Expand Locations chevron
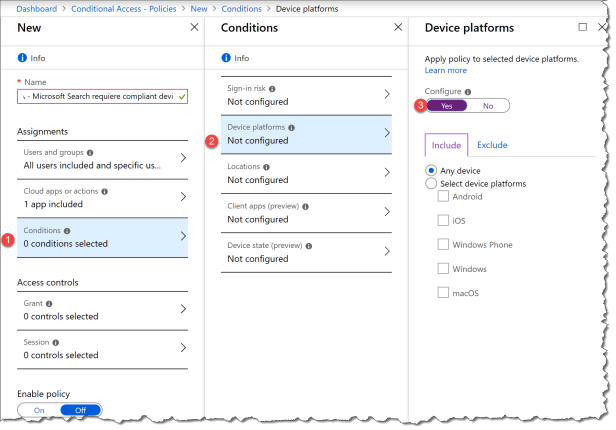The height and width of the screenshot is (430, 616). click(x=387, y=172)
